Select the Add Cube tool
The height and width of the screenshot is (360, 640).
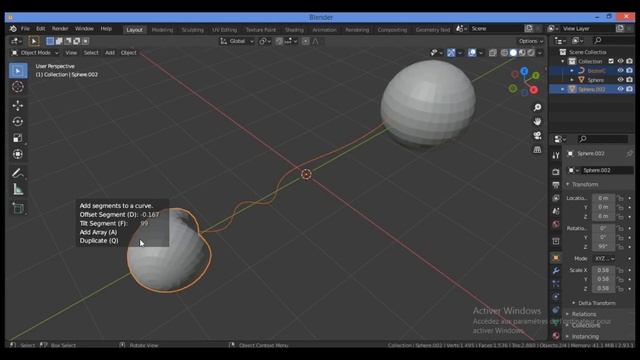tap(18, 208)
